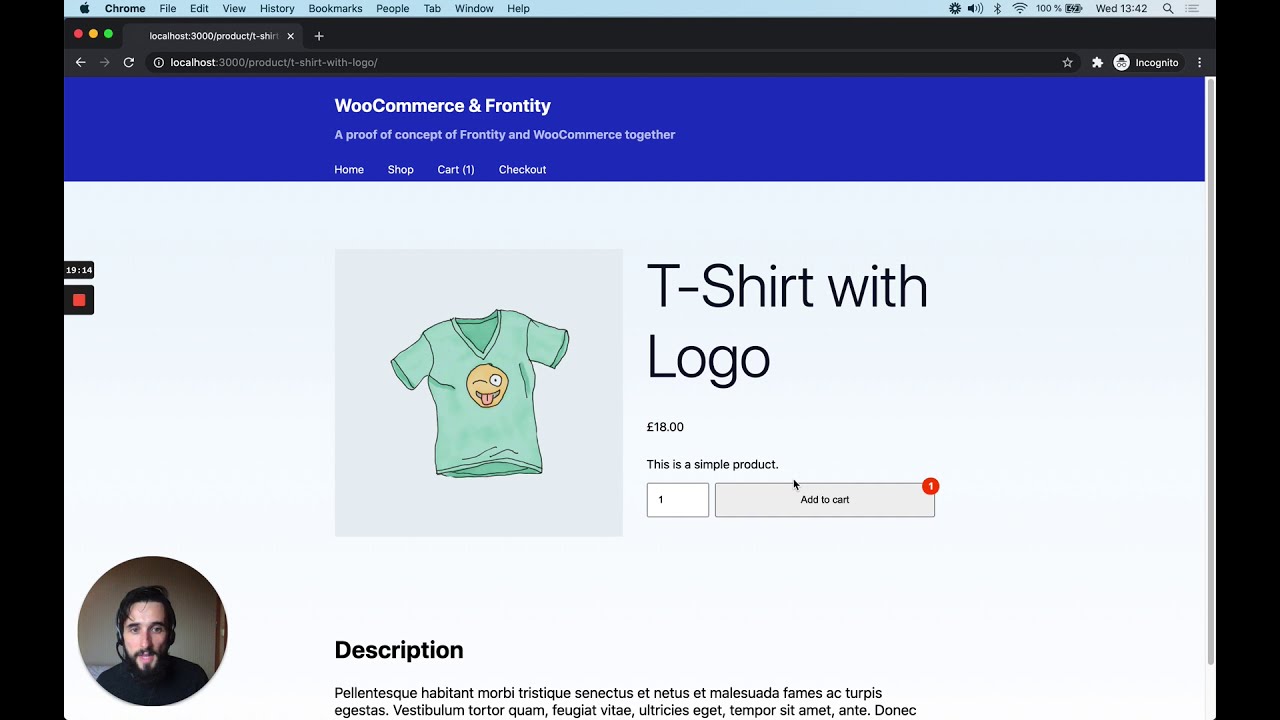The width and height of the screenshot is (1280, 720).
Task: Open the Bookmarks menu
Action: (x=335, y=8)
